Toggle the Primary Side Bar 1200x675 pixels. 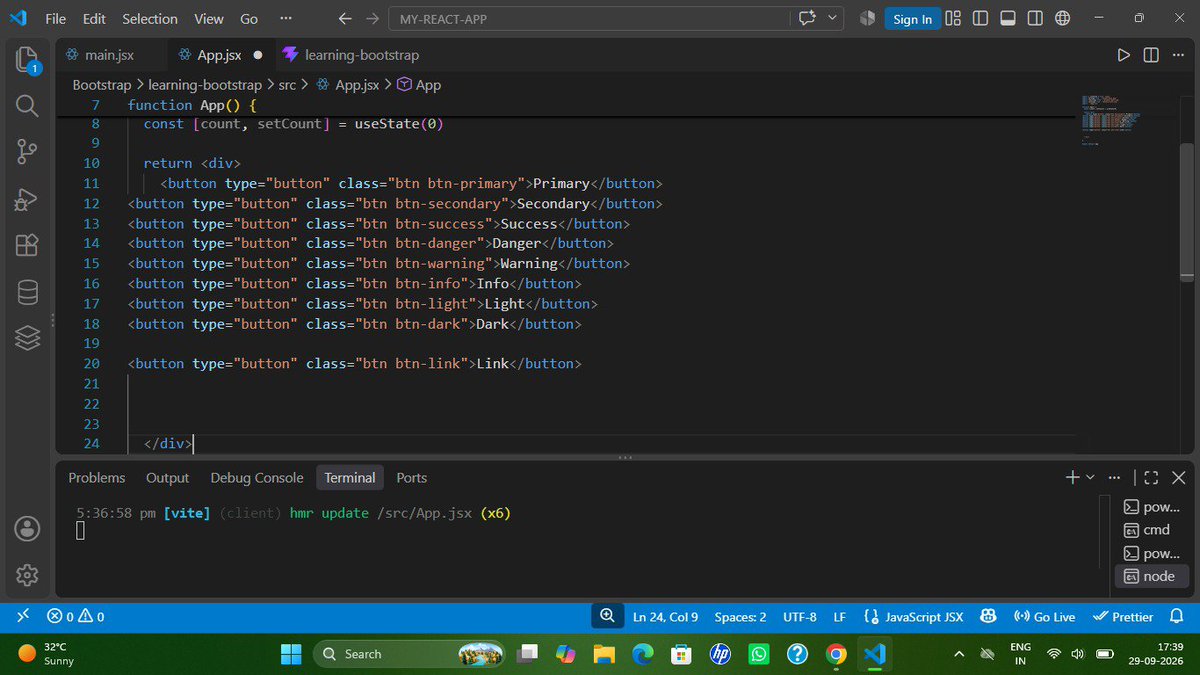980,19
